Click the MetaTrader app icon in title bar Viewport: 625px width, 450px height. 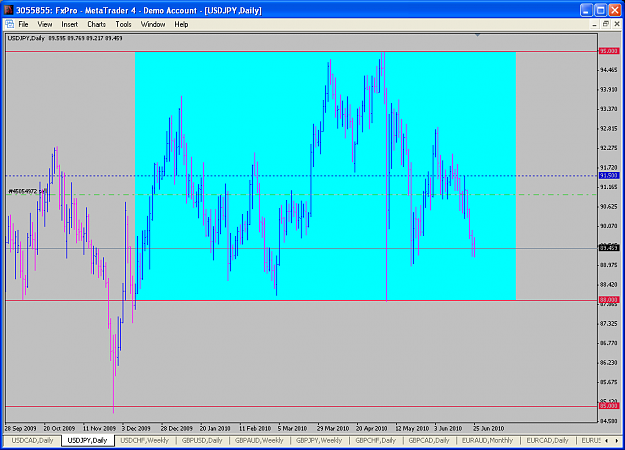(x=8, y=10)
